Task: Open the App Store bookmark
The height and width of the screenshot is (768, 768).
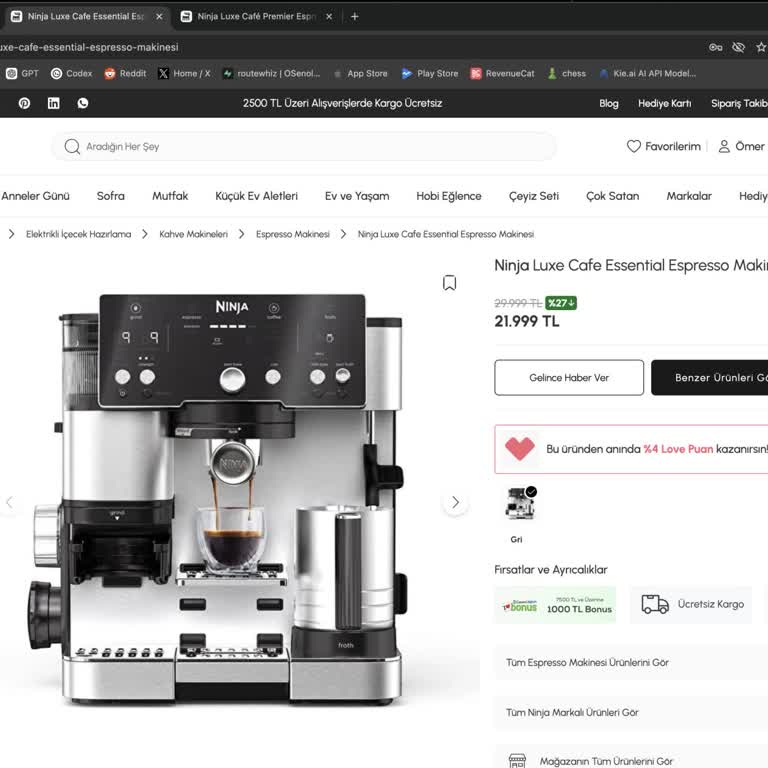Action: pos(360,73)
